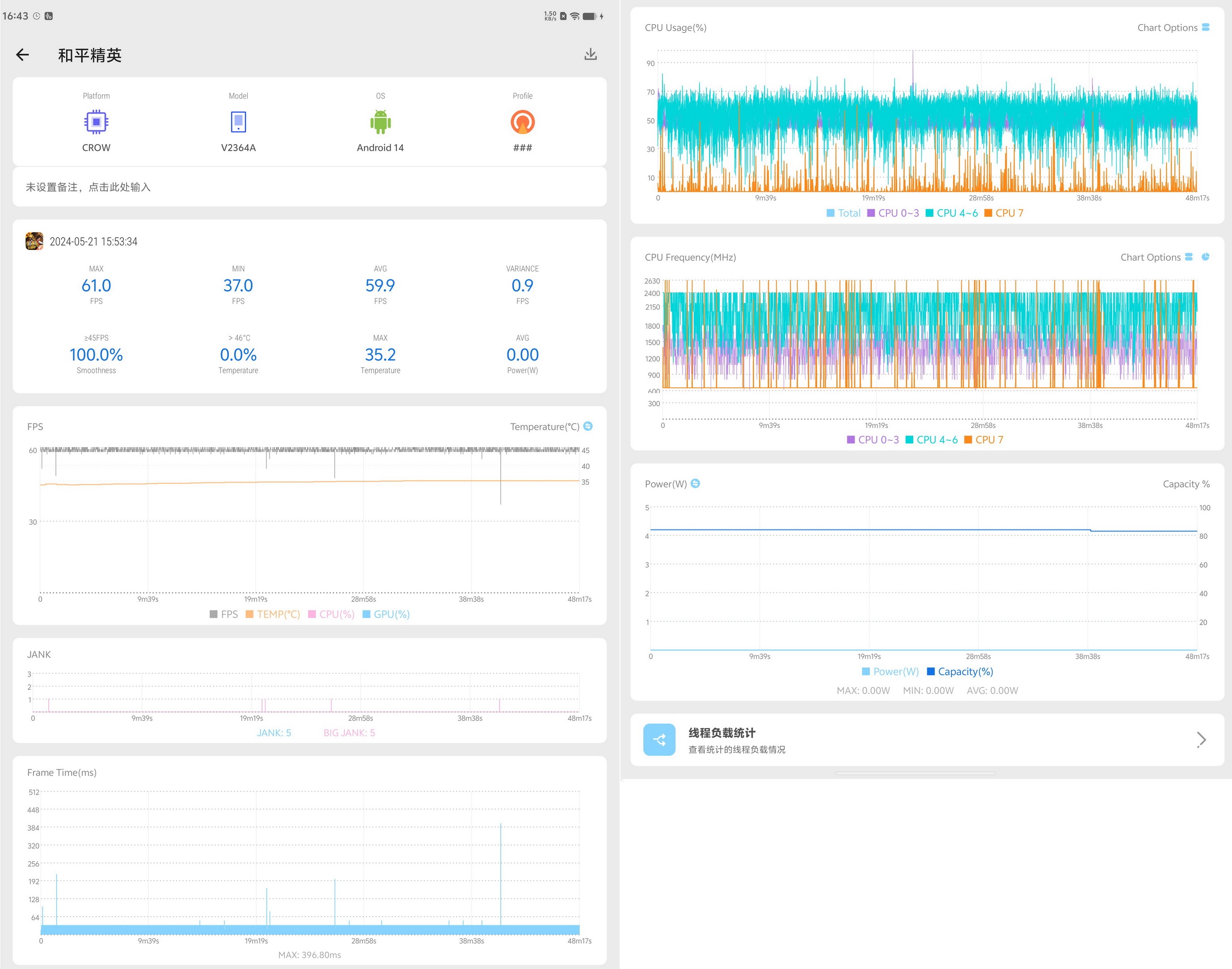This screenshot has width=1232, height=969.
Task: Click the alarm clock status icon
Action: (36, 16)
